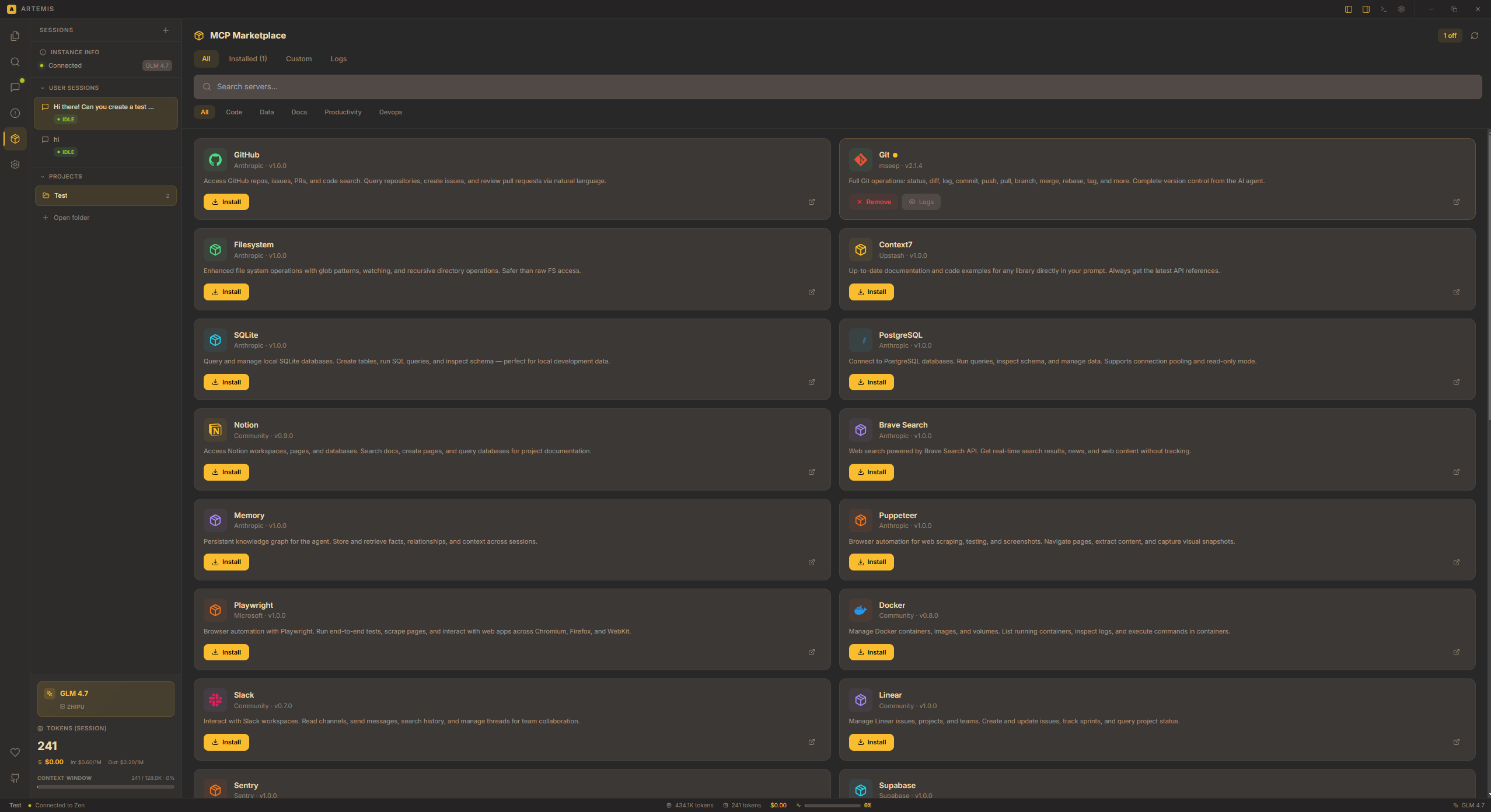Refresh the MCP server list
Screen dimensions: 1491x812
(1475, 36)
